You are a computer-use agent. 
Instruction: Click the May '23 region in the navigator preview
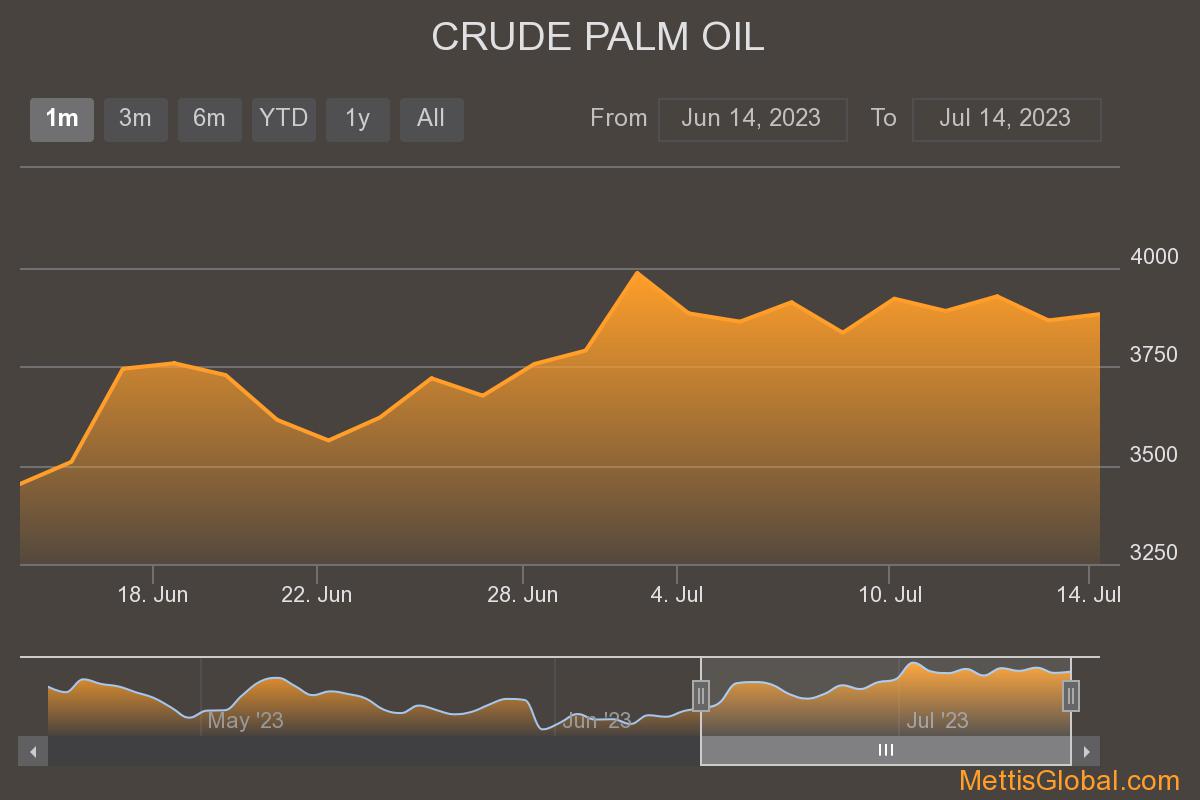247,720
